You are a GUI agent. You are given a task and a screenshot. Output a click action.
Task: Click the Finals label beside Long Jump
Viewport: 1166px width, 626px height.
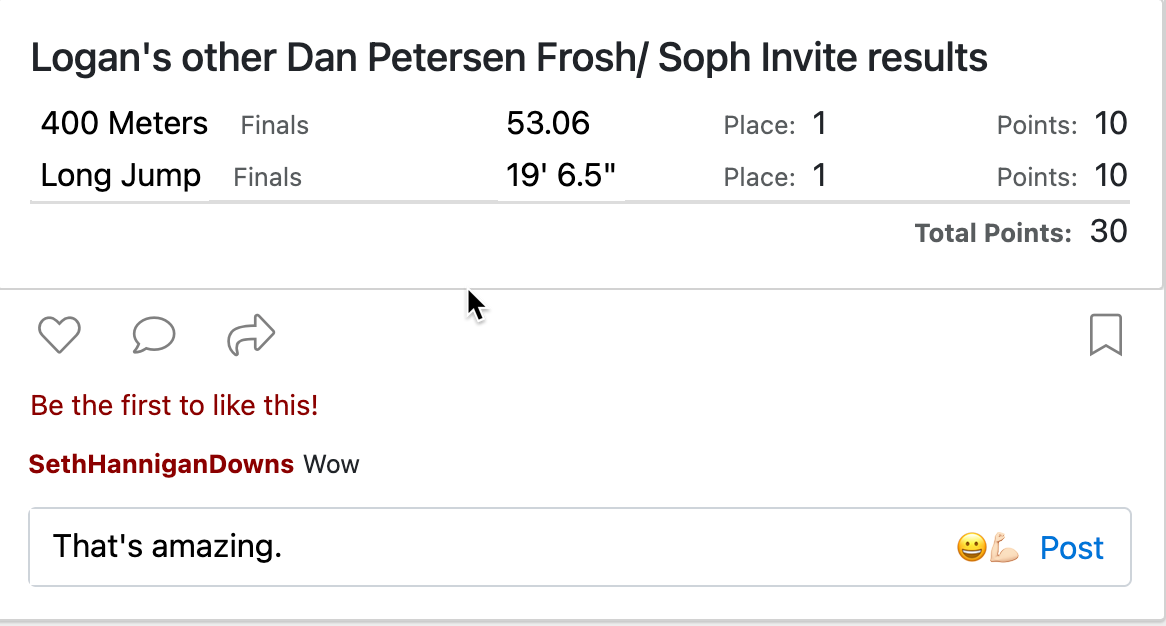[268, 177]
